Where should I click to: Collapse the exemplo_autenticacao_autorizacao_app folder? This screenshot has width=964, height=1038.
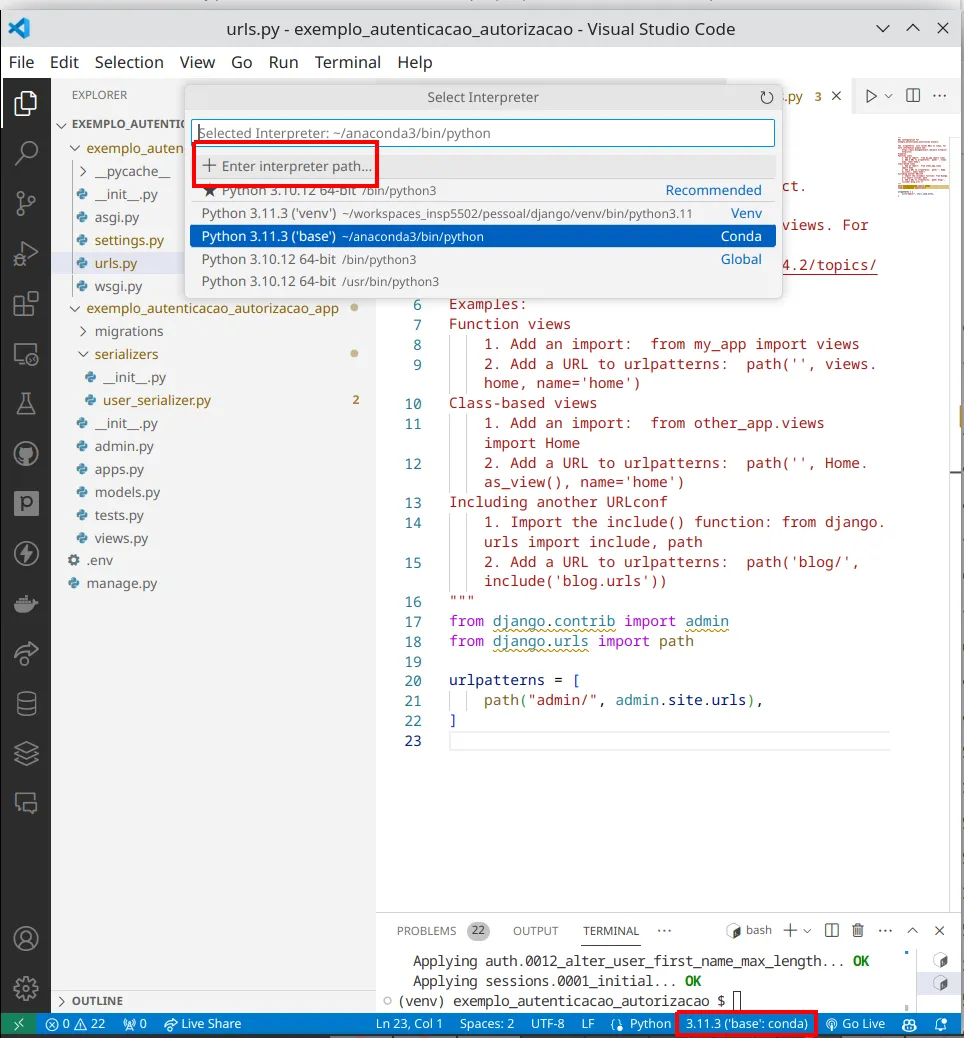coord(75,308)
